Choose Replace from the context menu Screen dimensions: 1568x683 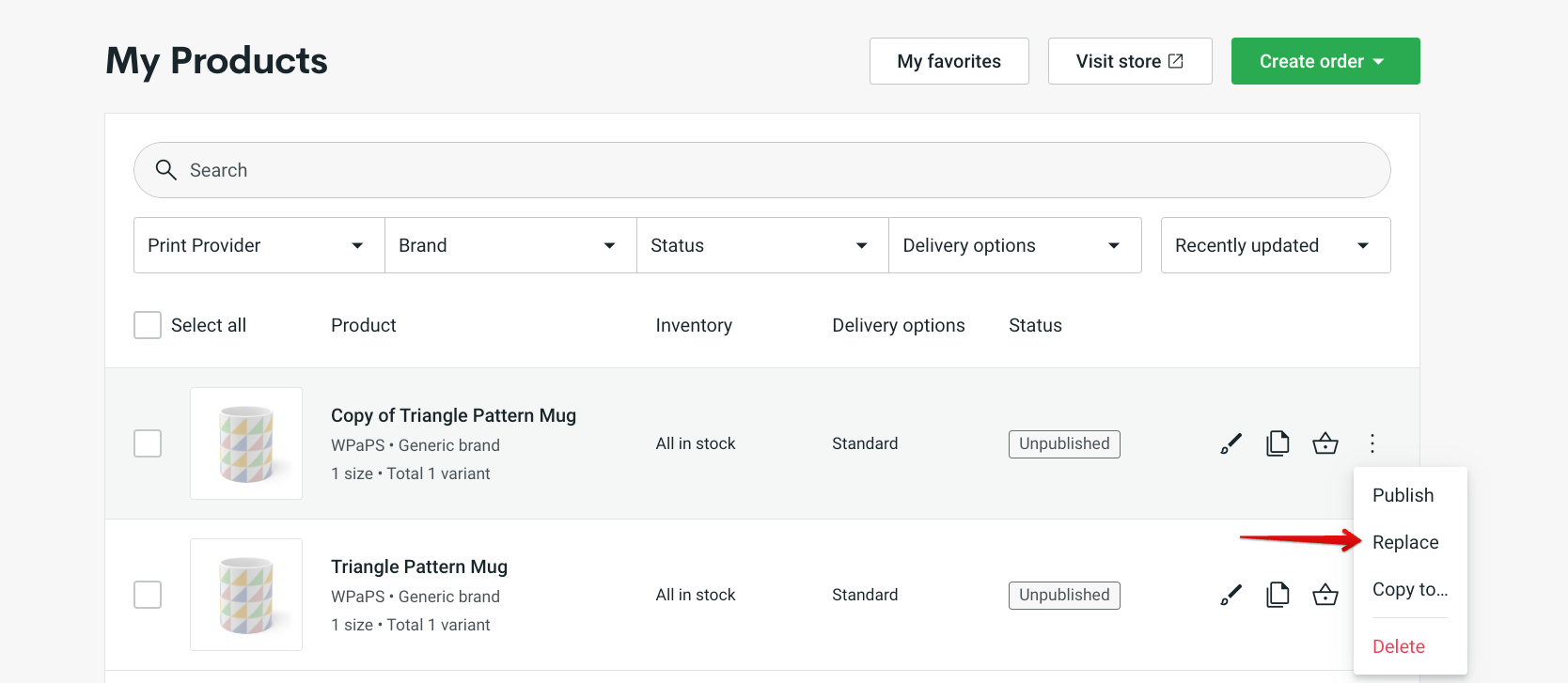pos(1405,542)
